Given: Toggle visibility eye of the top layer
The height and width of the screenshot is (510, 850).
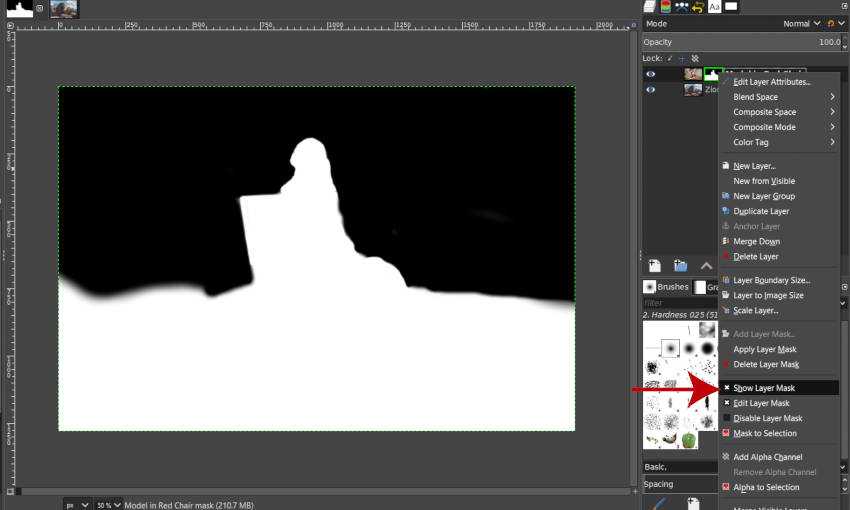Looking at the screenshot, I should pos(651,74).
